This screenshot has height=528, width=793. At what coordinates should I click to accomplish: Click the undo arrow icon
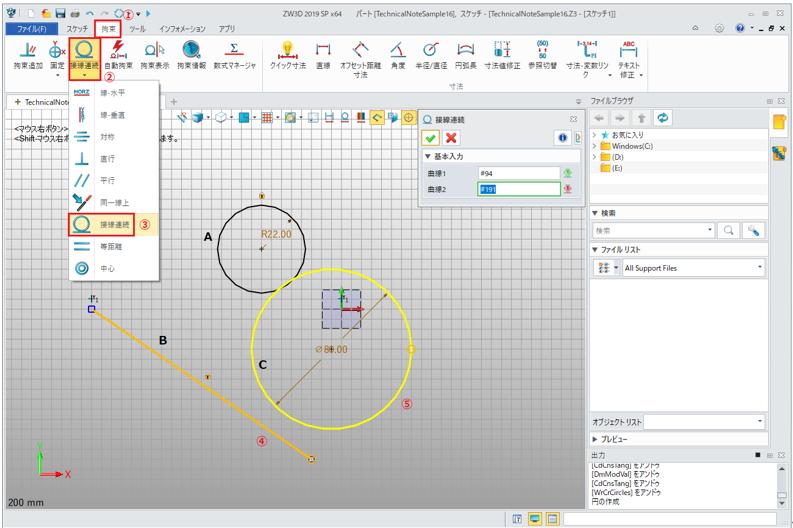[x=90, y=14]
